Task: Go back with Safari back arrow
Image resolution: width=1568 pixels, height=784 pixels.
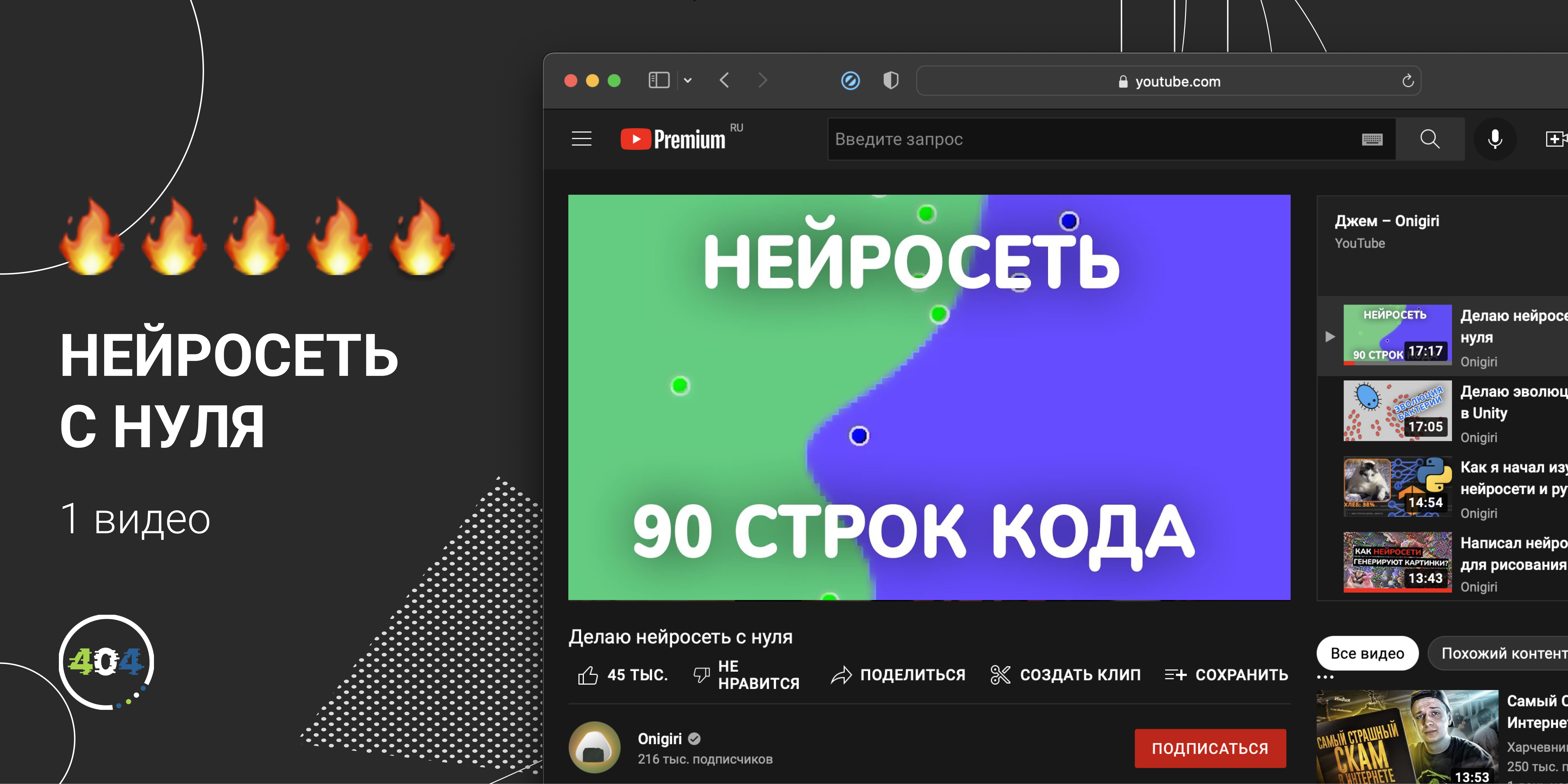Action: (724, 80)
